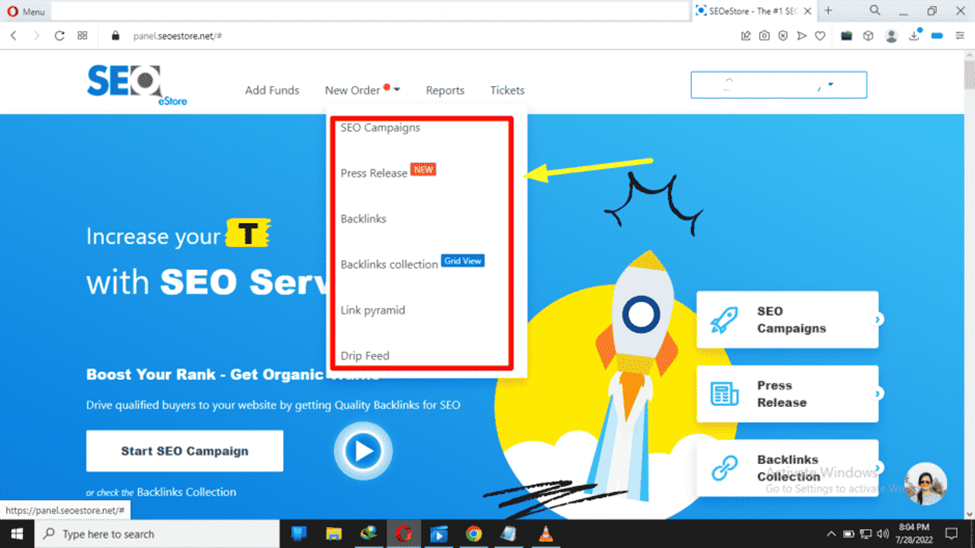Viewport: 975px width, 548px height.
Task: Click the Windows taskbar search box
Action: pyautogui.click(x=158, y=534)
